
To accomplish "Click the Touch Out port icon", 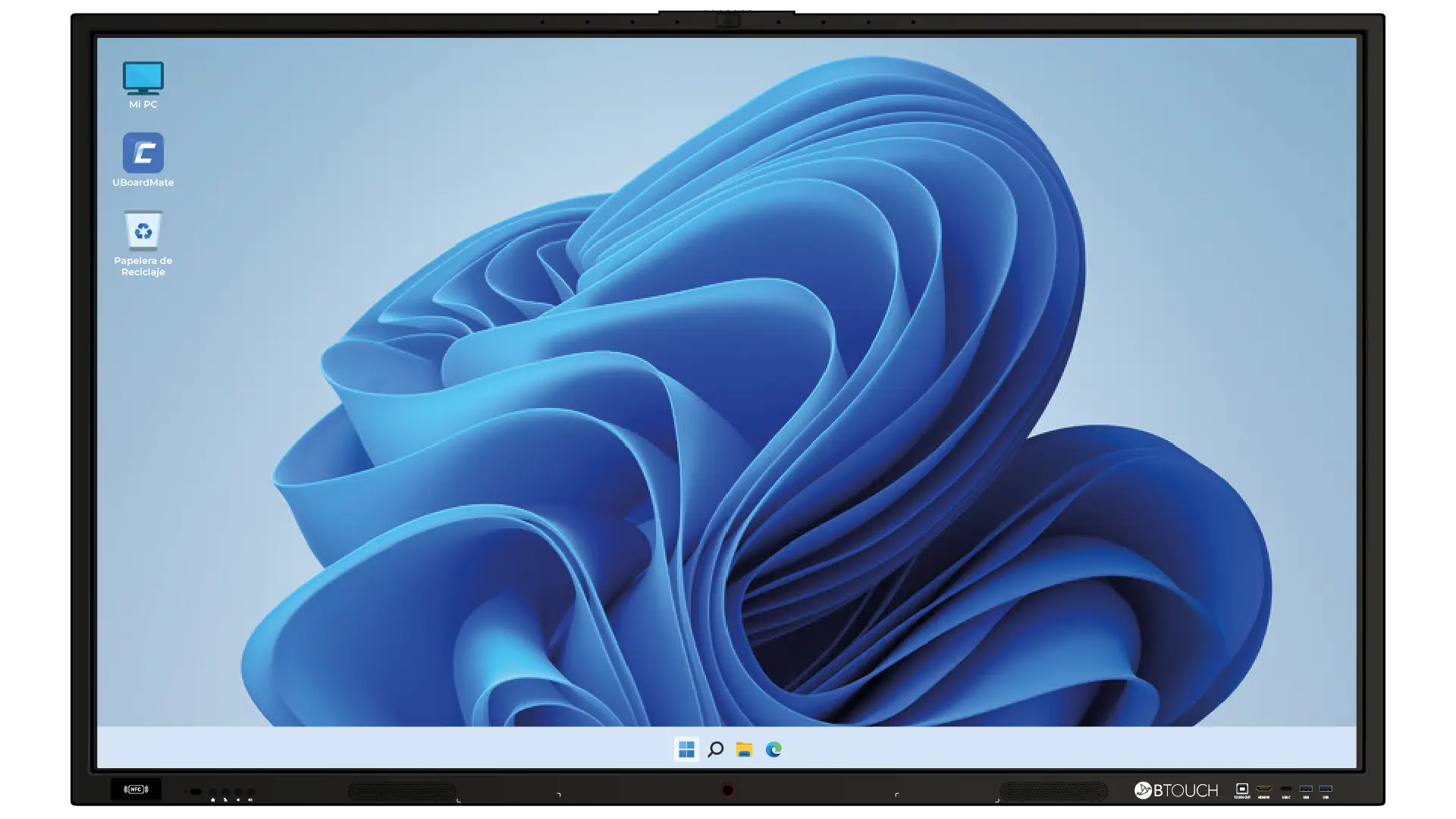I will pyautogui.click(x=1241, y=789).
